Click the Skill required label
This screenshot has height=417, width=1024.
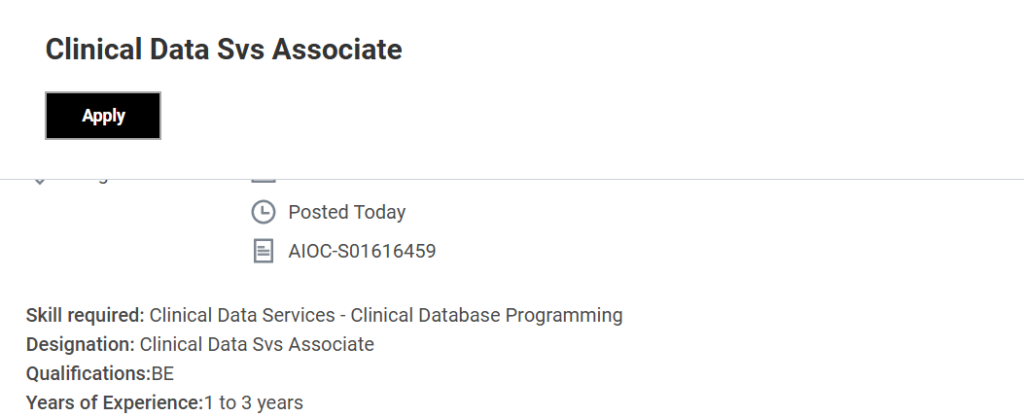tap(85, 316)
